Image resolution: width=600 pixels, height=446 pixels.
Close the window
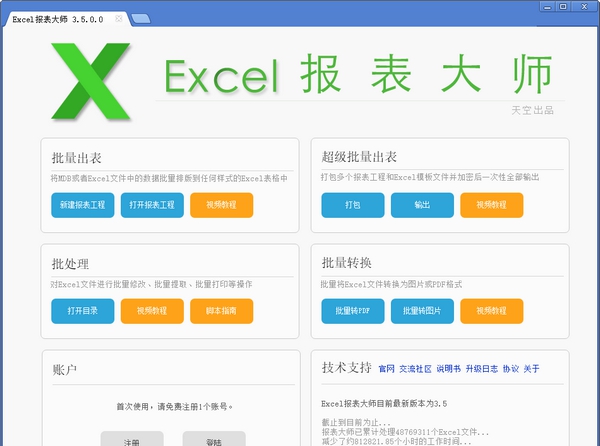[584, 7]
